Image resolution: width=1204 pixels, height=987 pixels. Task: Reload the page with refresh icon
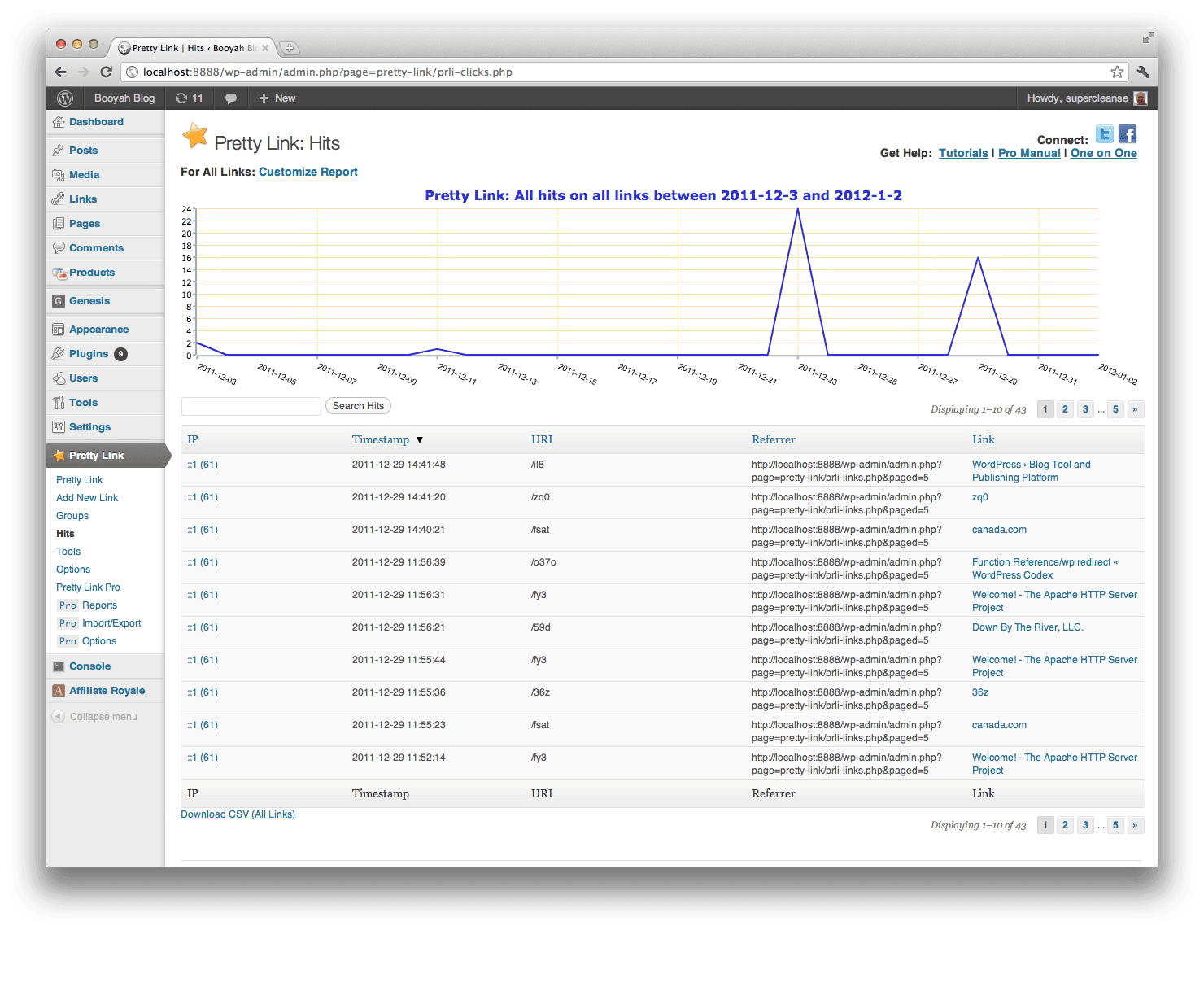click(x=106, y=72)
